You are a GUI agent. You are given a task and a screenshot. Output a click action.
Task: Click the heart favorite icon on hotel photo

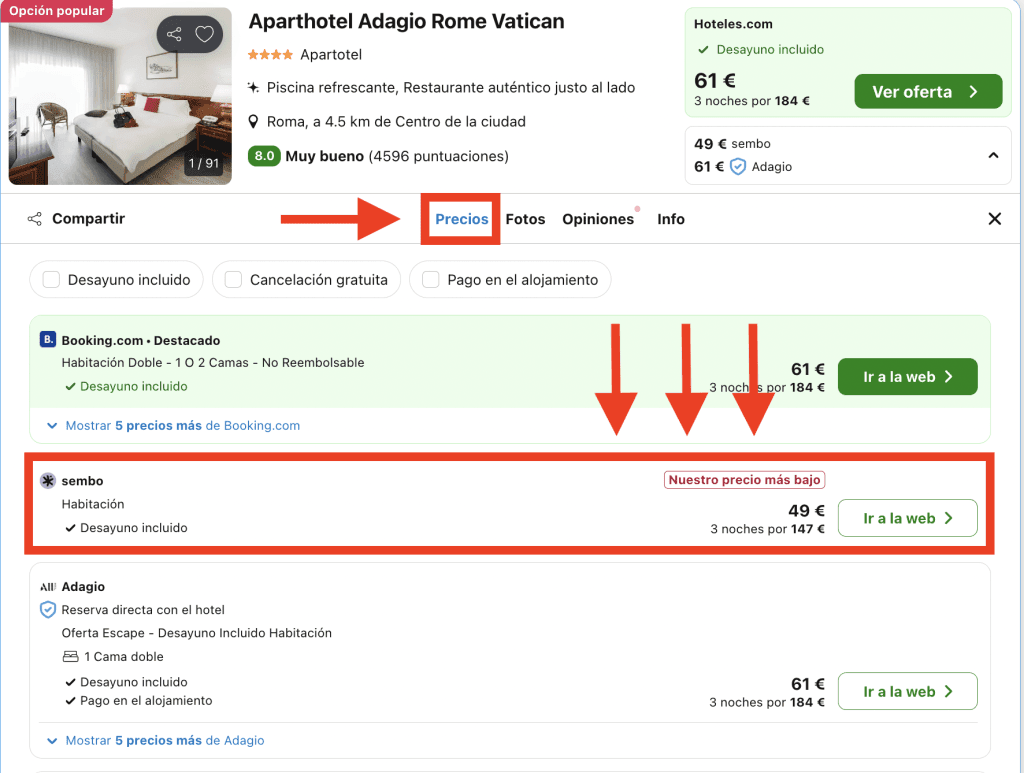(204, 35)
